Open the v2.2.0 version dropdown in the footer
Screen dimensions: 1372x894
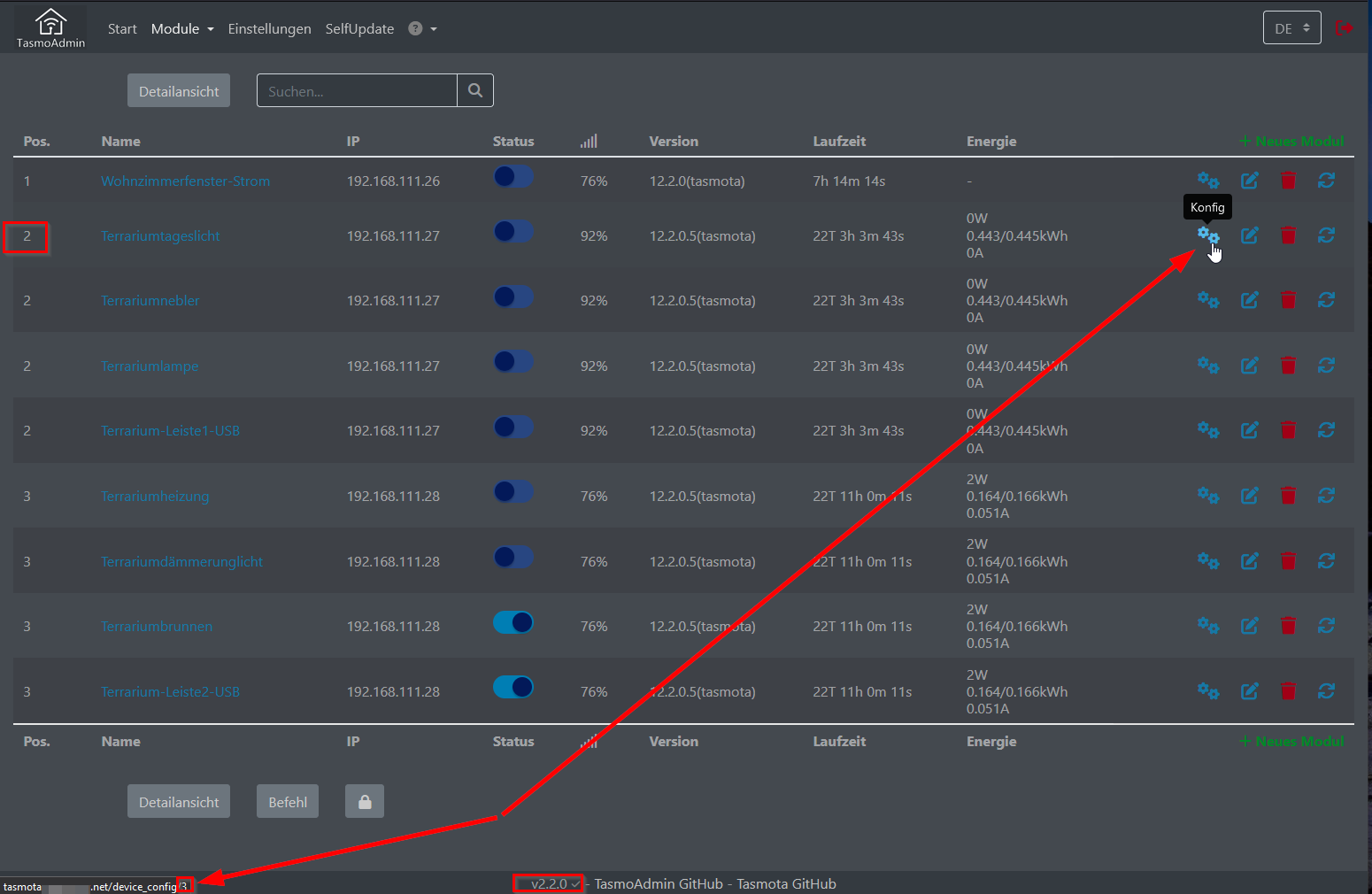pos(548,882)
